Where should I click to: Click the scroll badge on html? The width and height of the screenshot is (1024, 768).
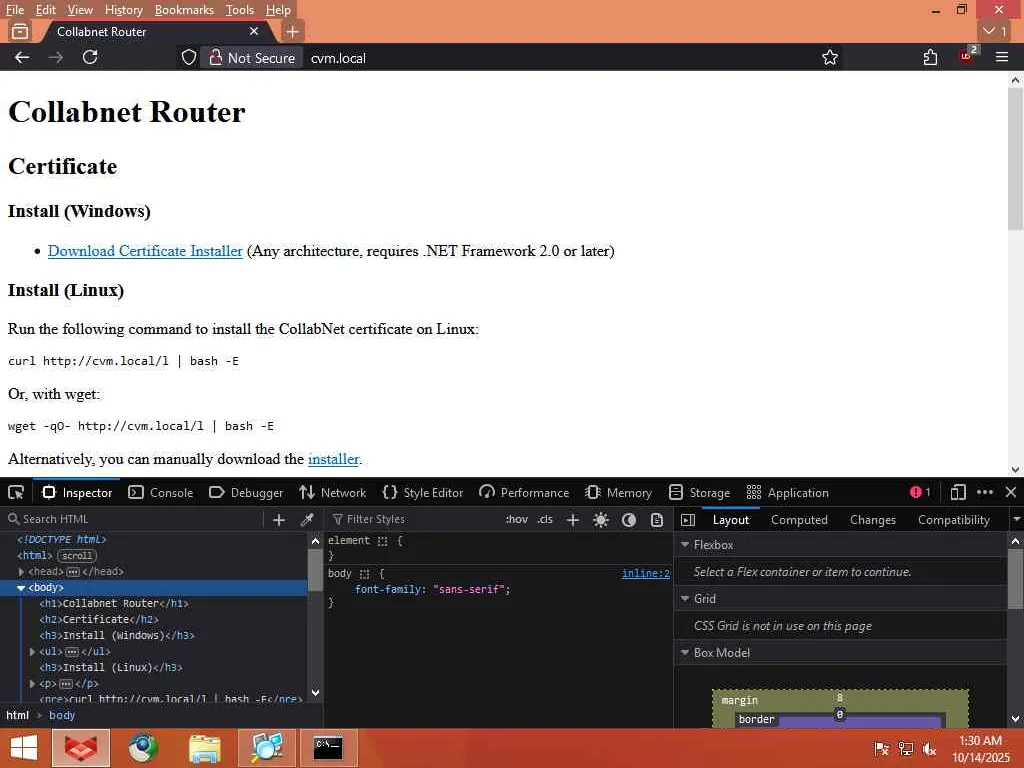(77, 556)
